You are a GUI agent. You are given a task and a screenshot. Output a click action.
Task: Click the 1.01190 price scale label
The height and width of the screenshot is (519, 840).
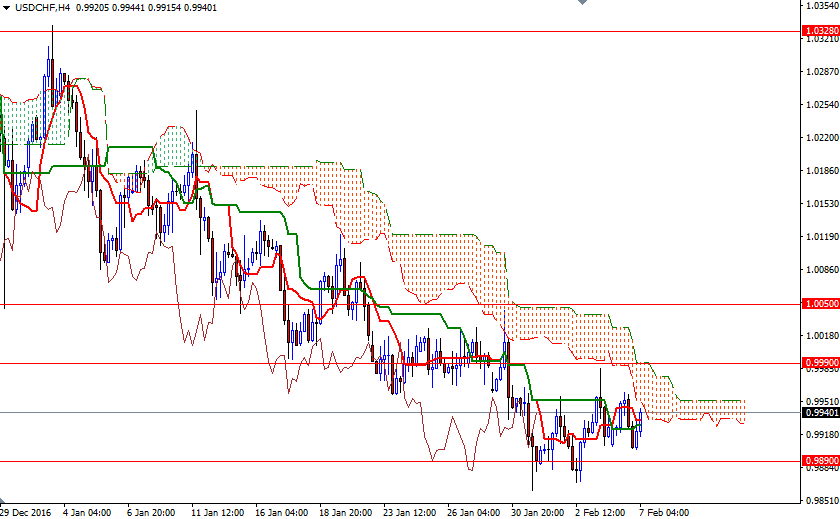pos(822,237)
